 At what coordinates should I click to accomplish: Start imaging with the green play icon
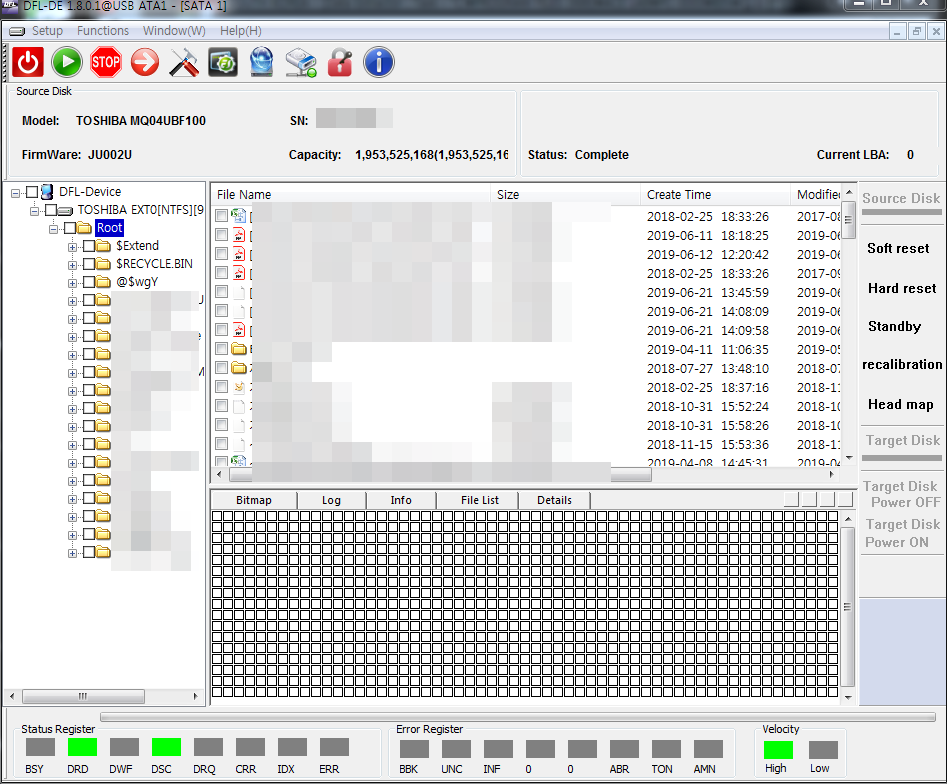pos(66,62)
